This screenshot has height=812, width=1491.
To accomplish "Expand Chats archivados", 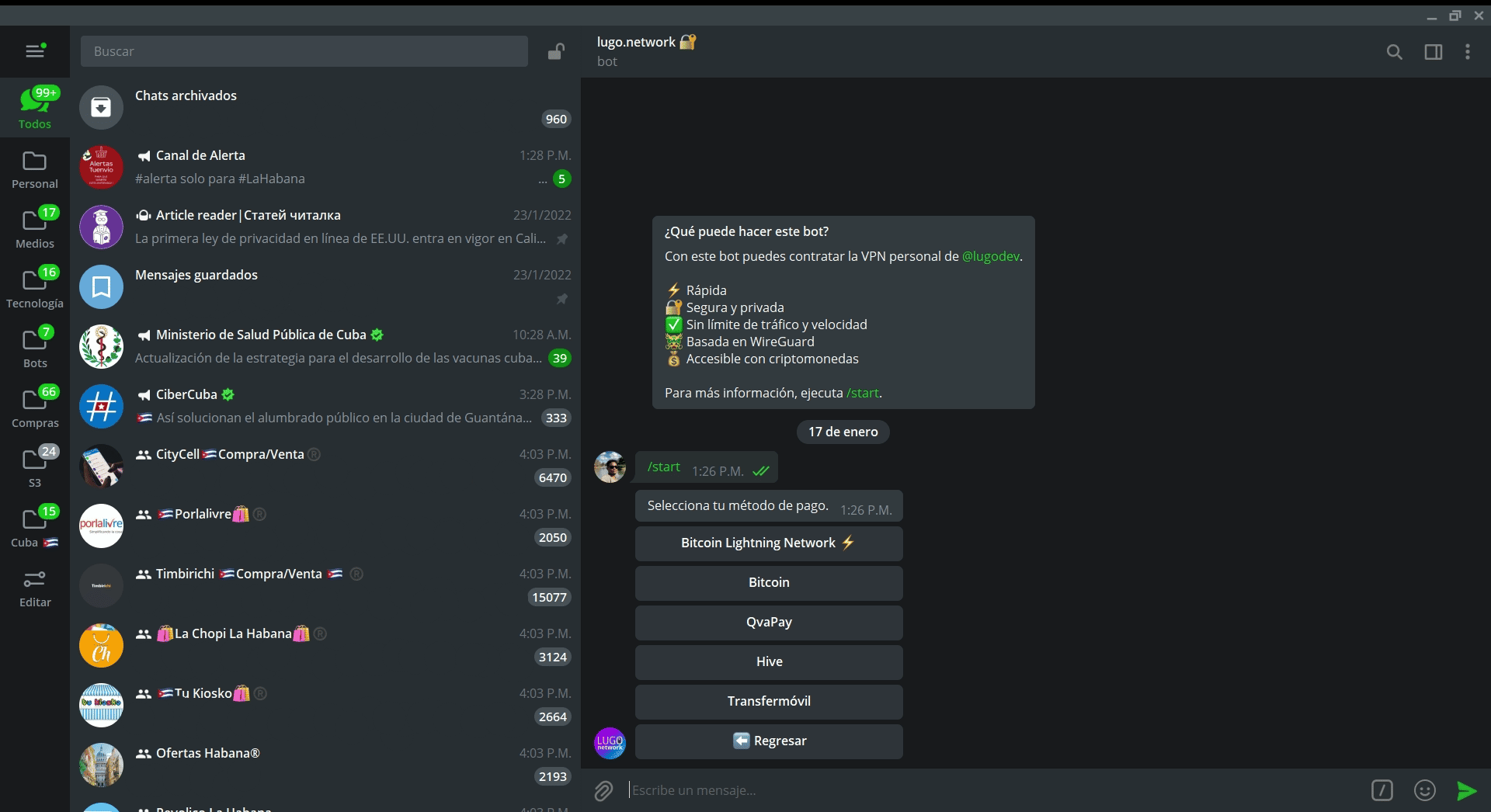I will coord(325,107).
